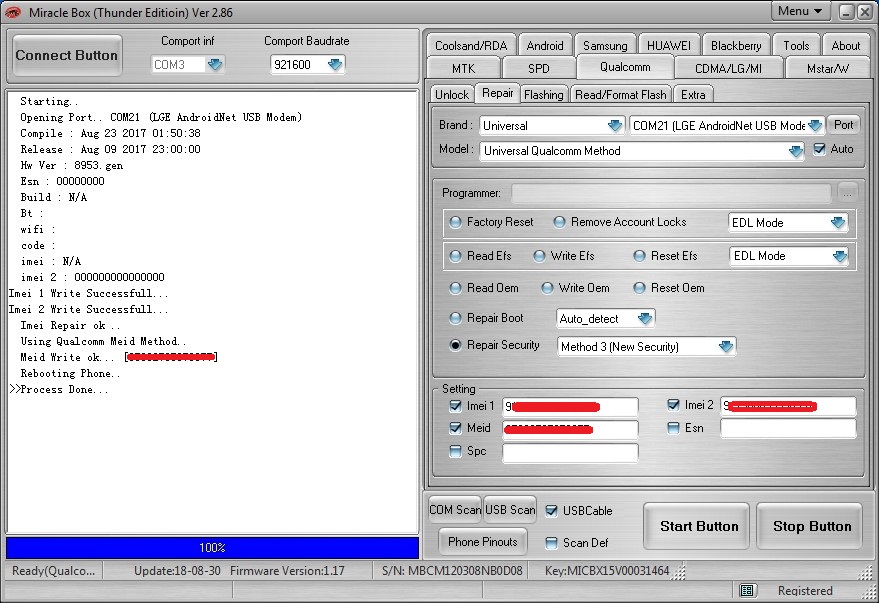
Task: Open the Extra sub-tab
Action: pyautogui.click(x=693, y=94)
